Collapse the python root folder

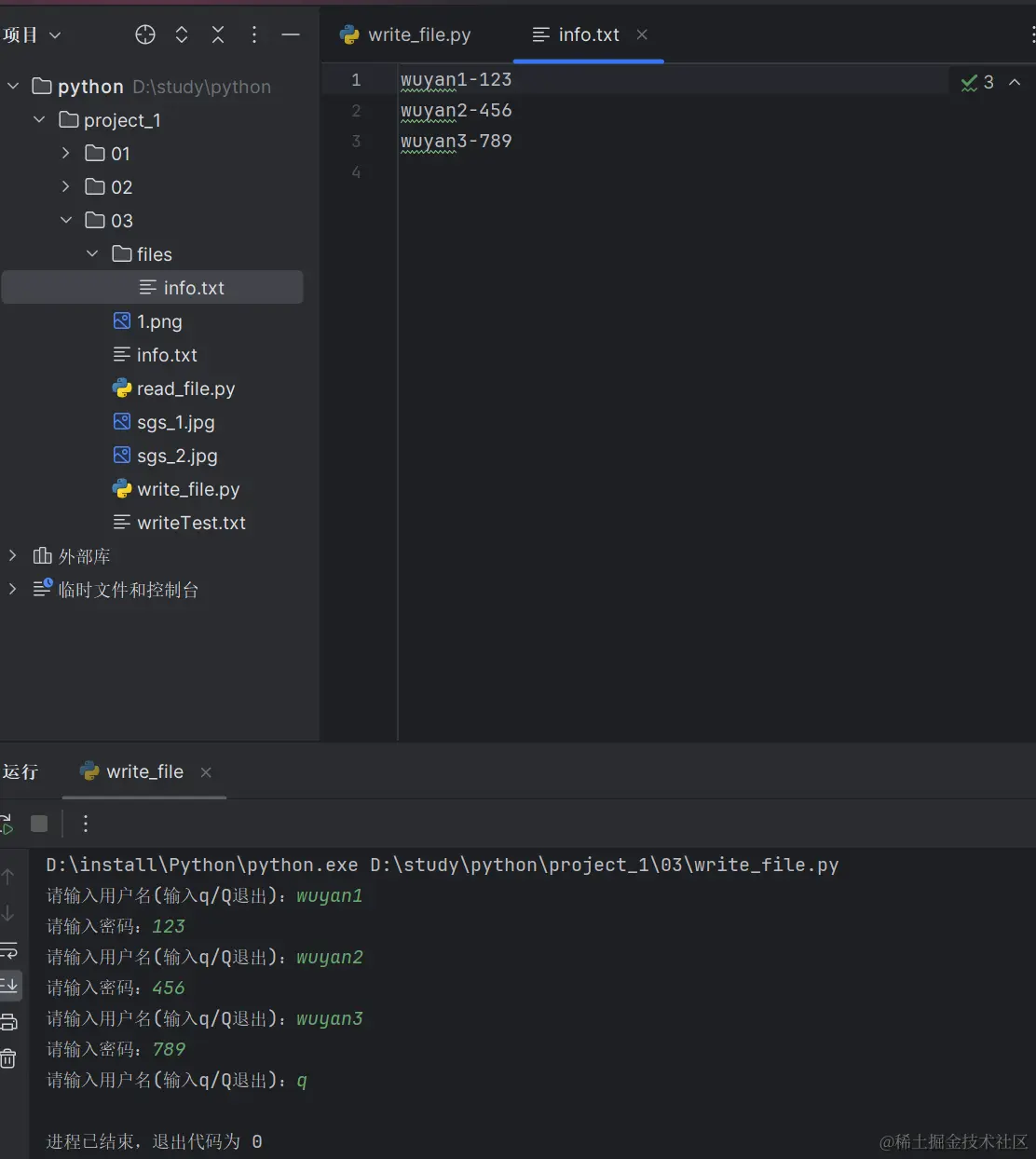pyautogui.click(x=13, y=86)
